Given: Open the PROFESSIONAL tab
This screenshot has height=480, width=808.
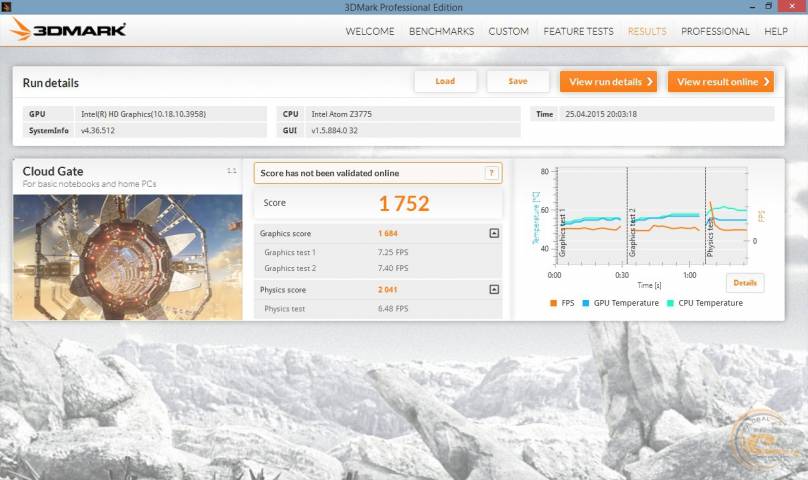Looking at the screenshot, I should pyautogui.click(x=715, y=31).
